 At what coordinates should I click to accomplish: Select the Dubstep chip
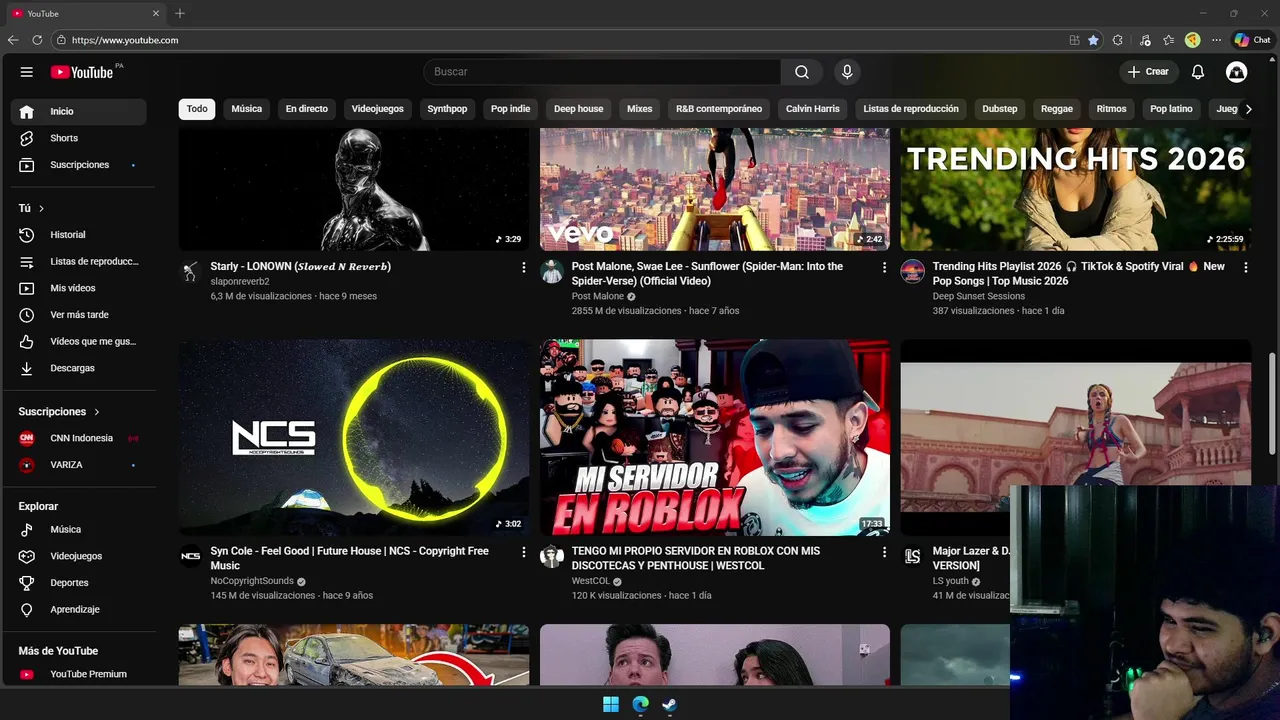1000,109
